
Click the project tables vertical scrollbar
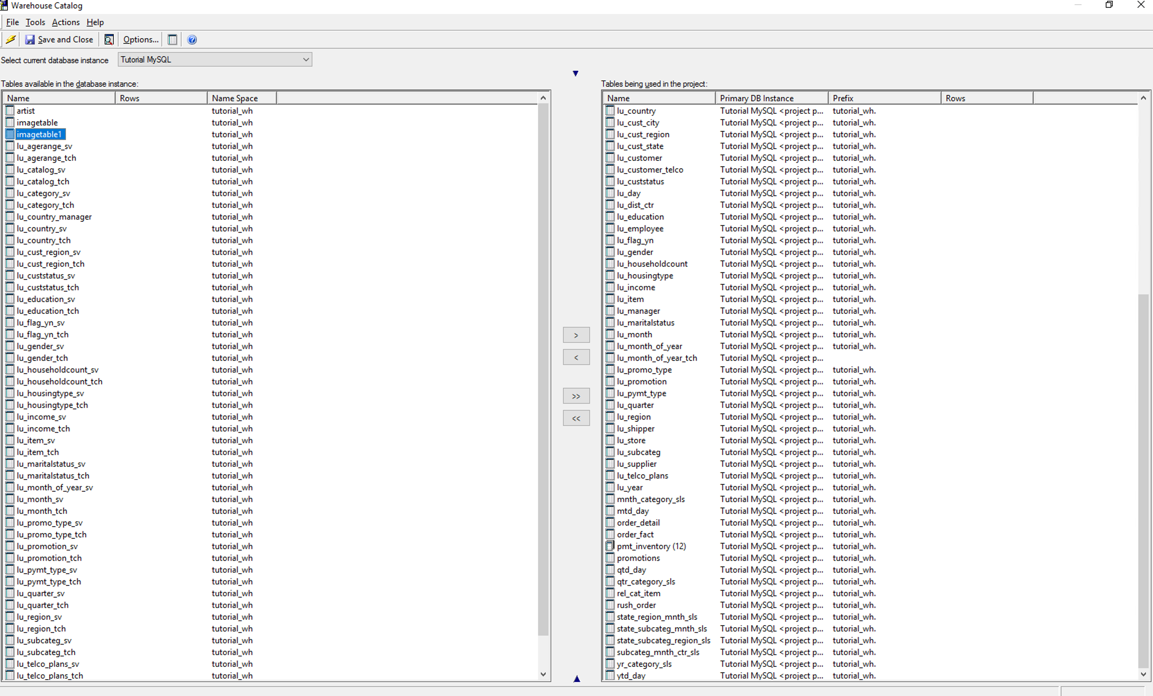1143,480
